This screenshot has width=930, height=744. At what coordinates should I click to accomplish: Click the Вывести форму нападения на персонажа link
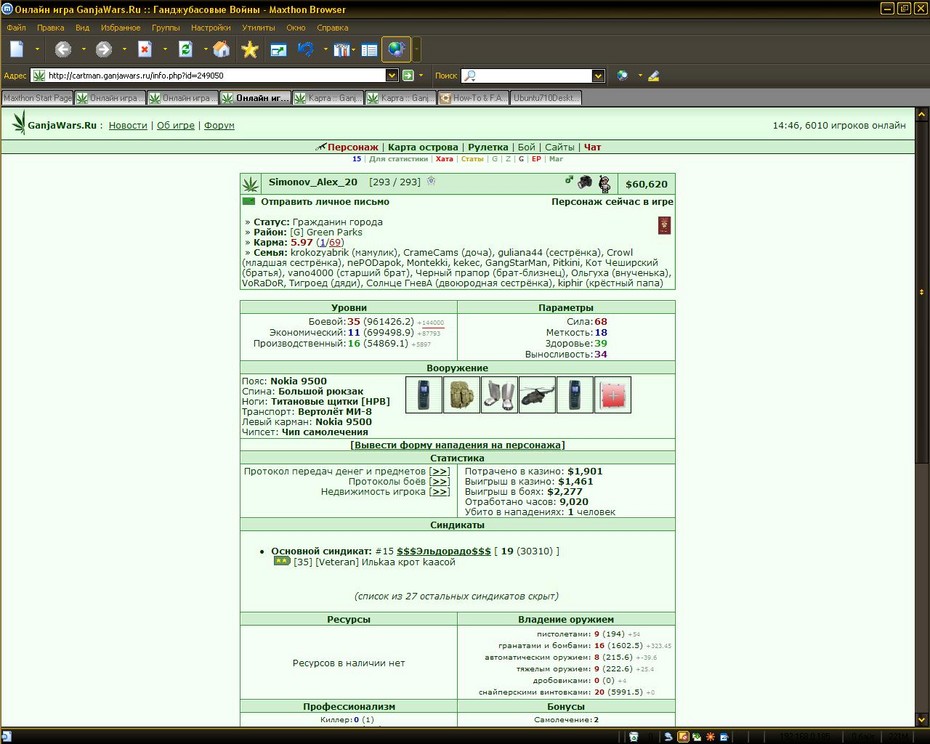point(457,445)
